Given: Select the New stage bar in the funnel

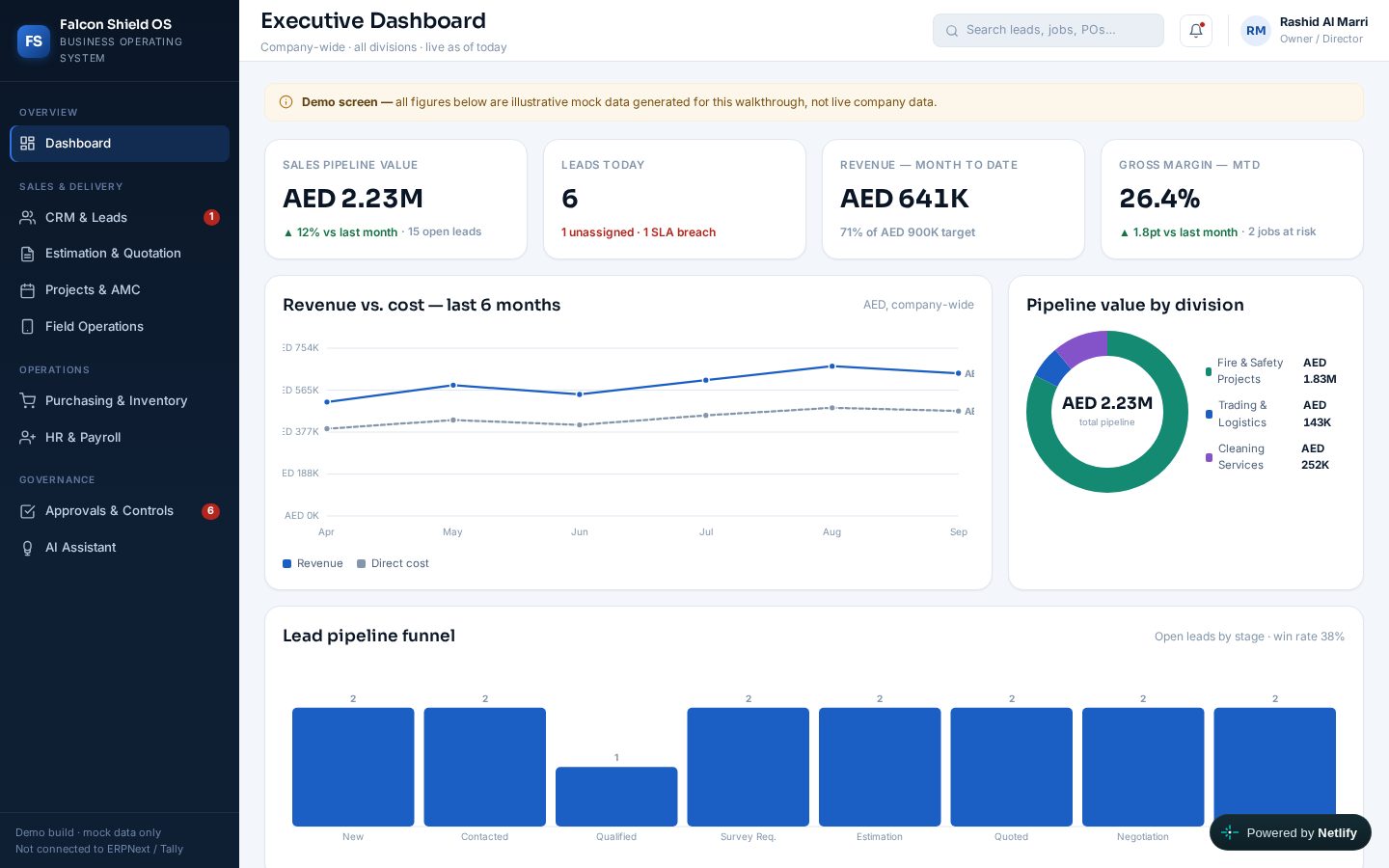Looking at the screenshot, I should pos(353,767).
